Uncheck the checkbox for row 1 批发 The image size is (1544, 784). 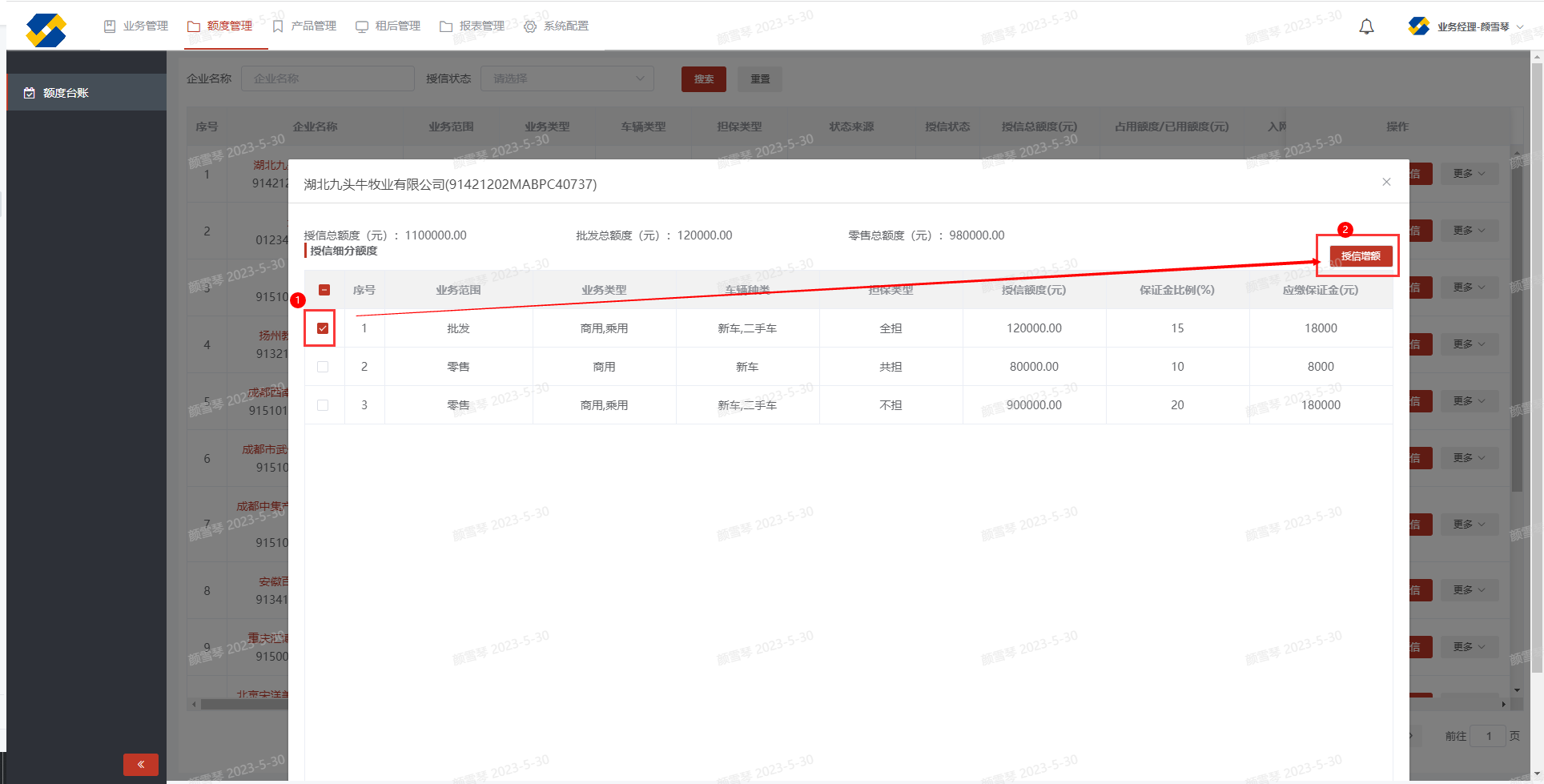tap(323, 328)
